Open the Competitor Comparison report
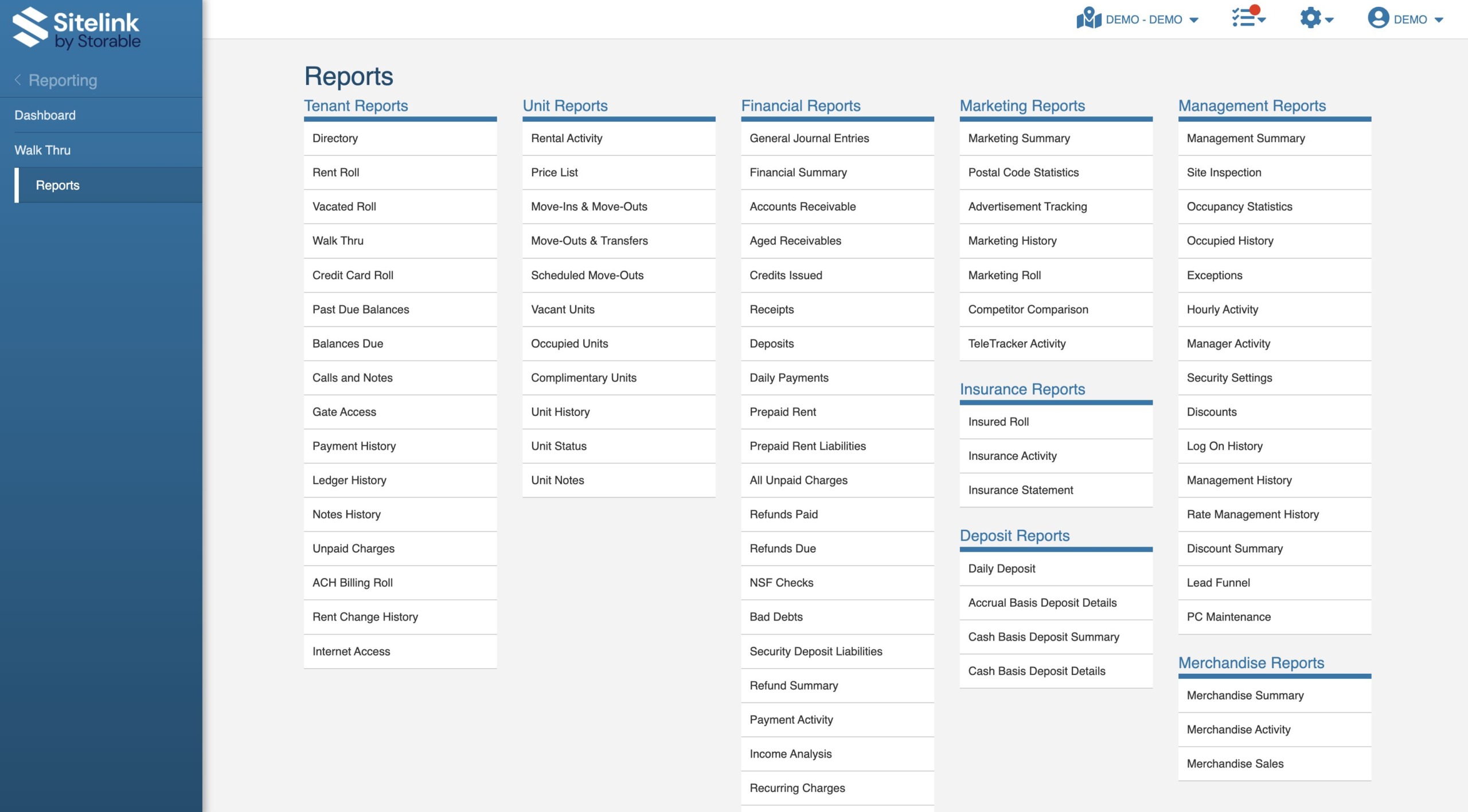1468x812 pixels. click(1028, 310)
